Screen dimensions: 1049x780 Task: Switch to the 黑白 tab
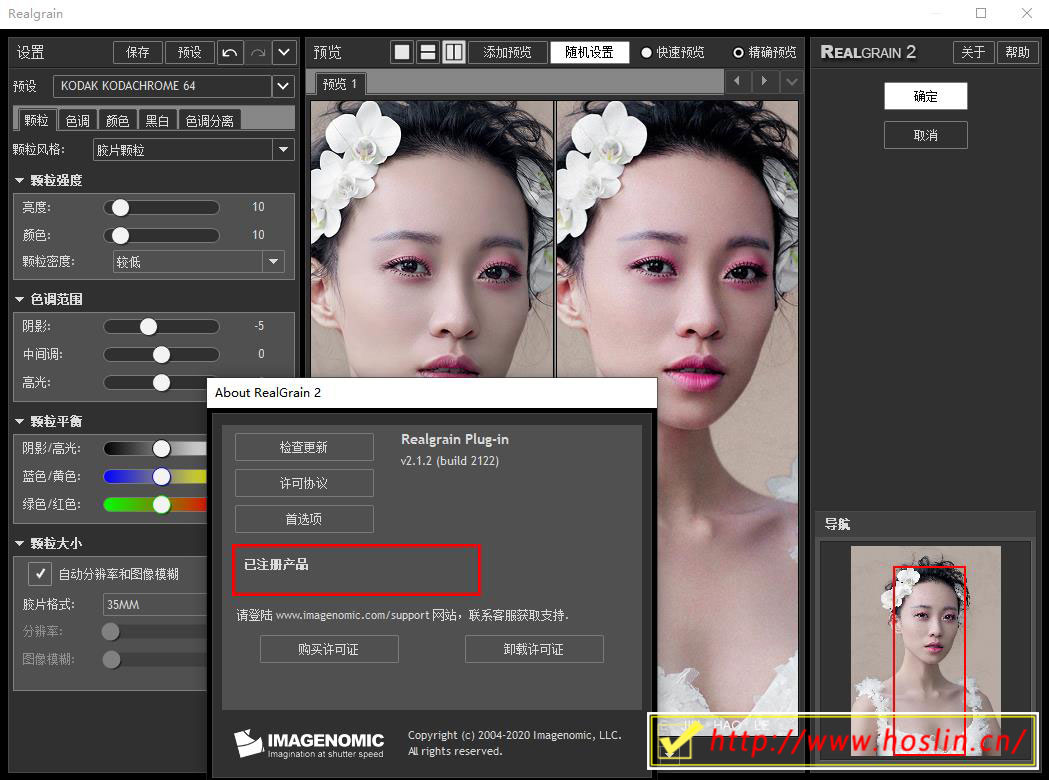tap(157, 120)
